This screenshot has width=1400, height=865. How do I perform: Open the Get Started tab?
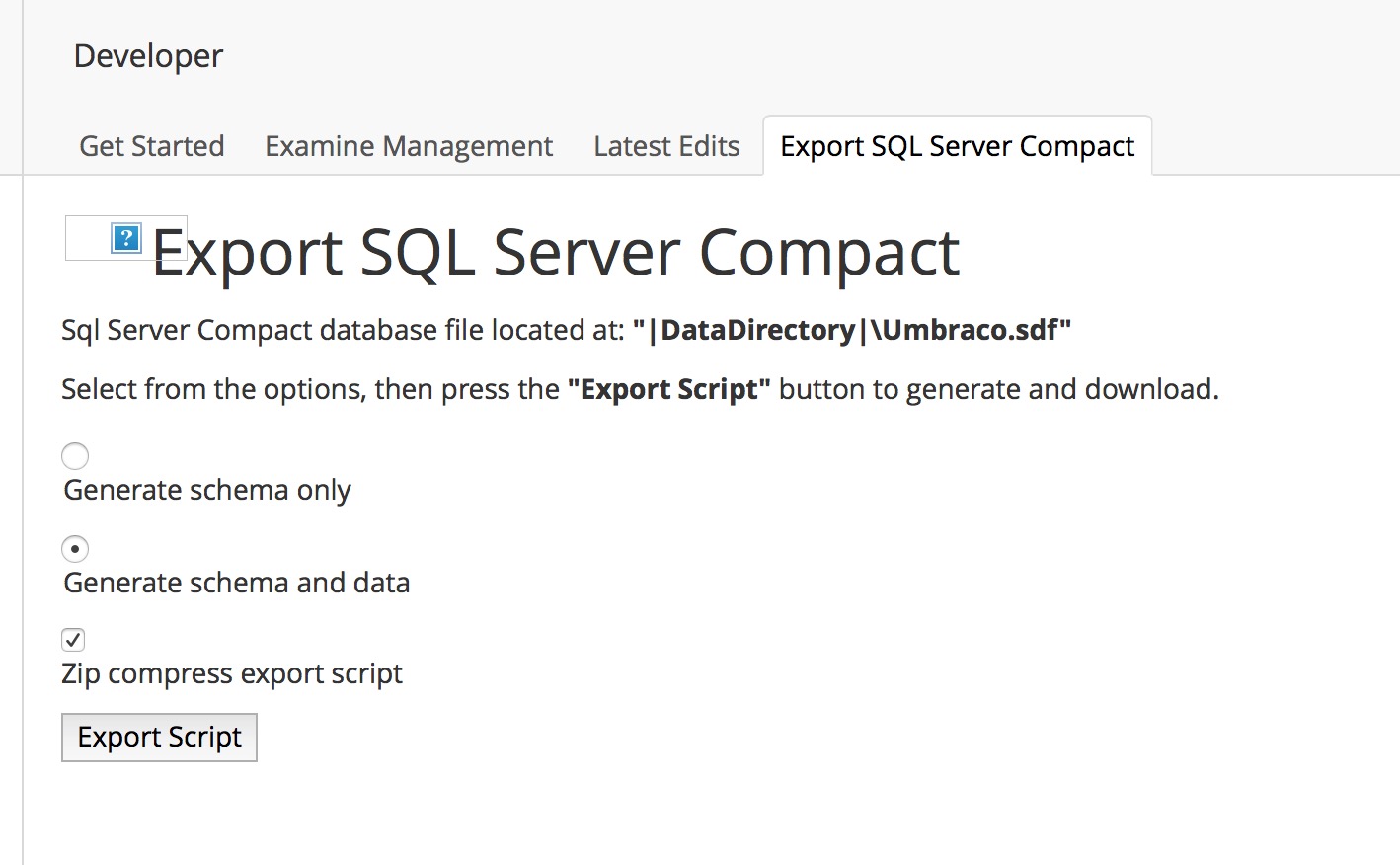click(152, 146)
